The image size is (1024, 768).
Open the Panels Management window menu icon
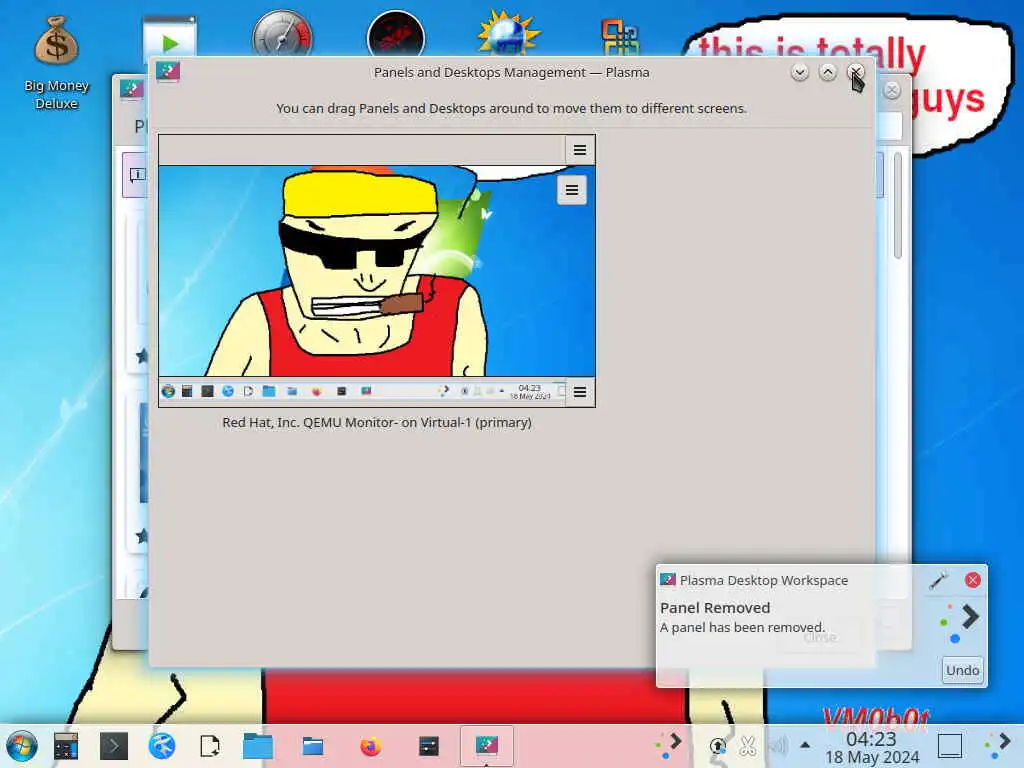(x=168, y=72)
